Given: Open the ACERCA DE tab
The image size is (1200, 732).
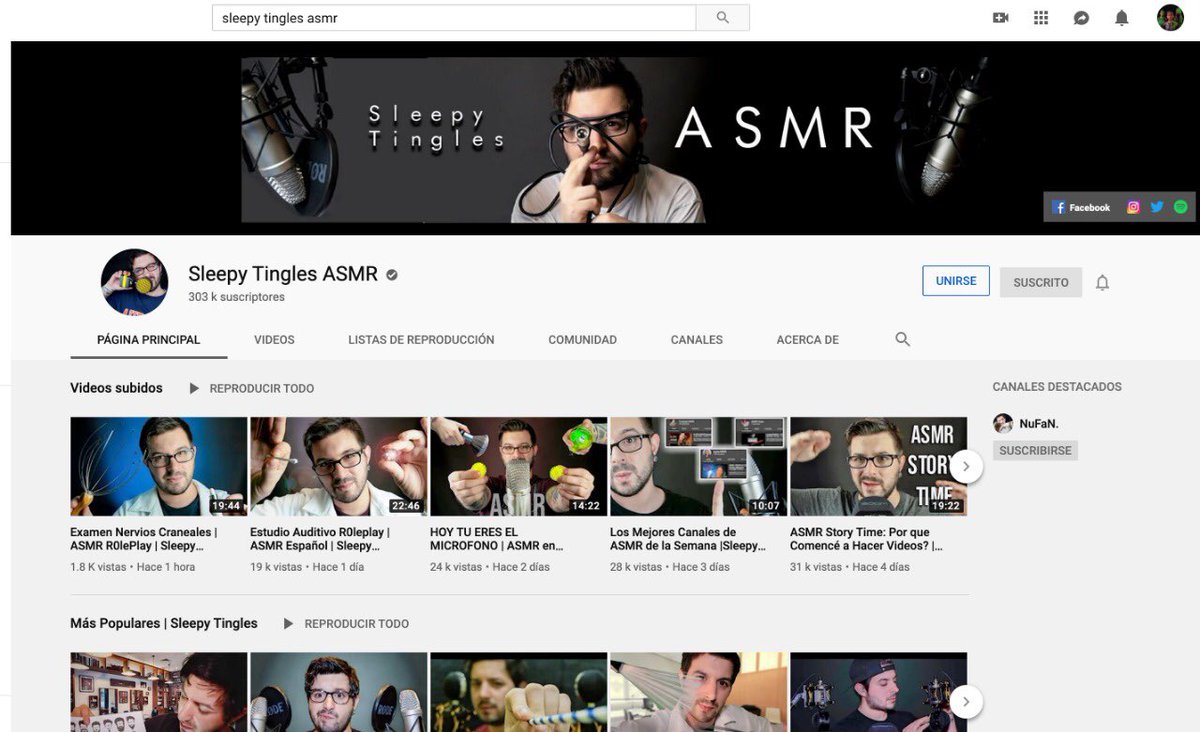Looking at the screenshot, I should (x=807, y=340).
